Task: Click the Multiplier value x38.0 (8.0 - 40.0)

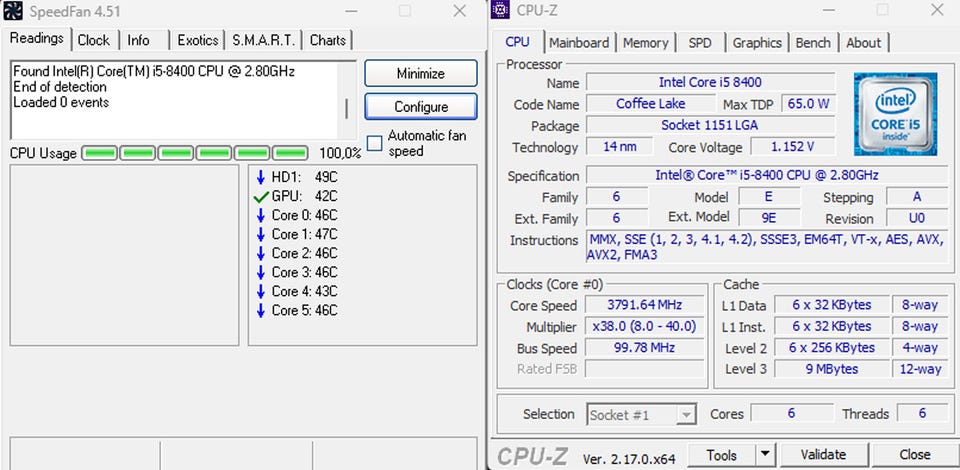Action: [x=644, y=326]
